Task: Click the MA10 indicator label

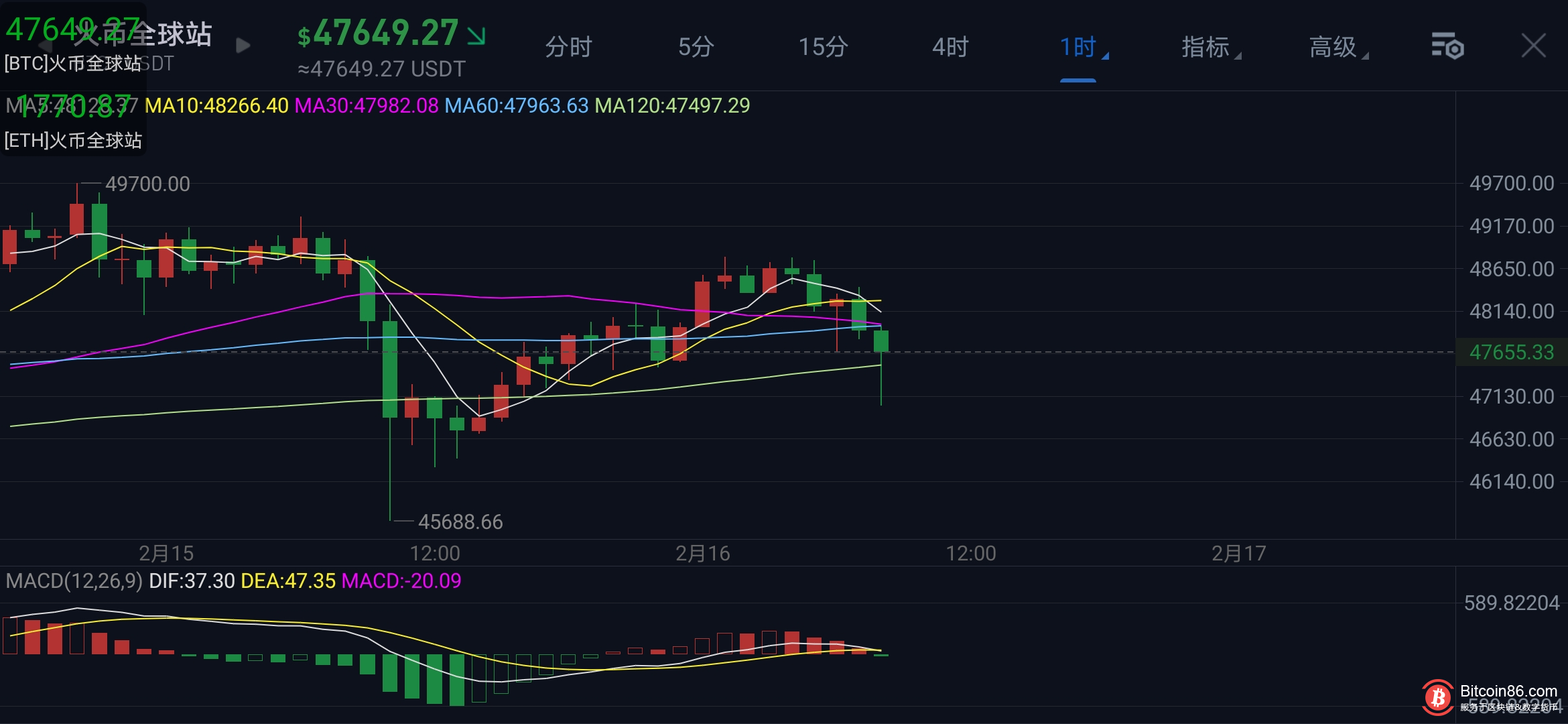Action: (x=216, y=105)
